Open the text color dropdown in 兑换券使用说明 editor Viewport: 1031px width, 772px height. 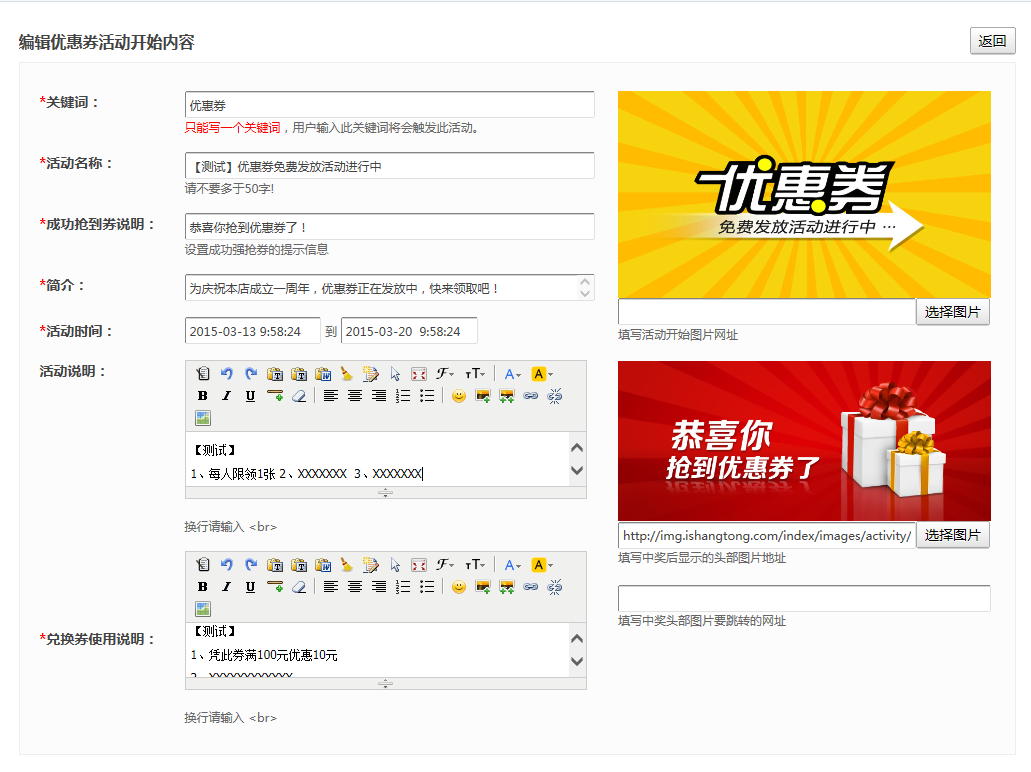pyautogui.click(x=512, y=565)
